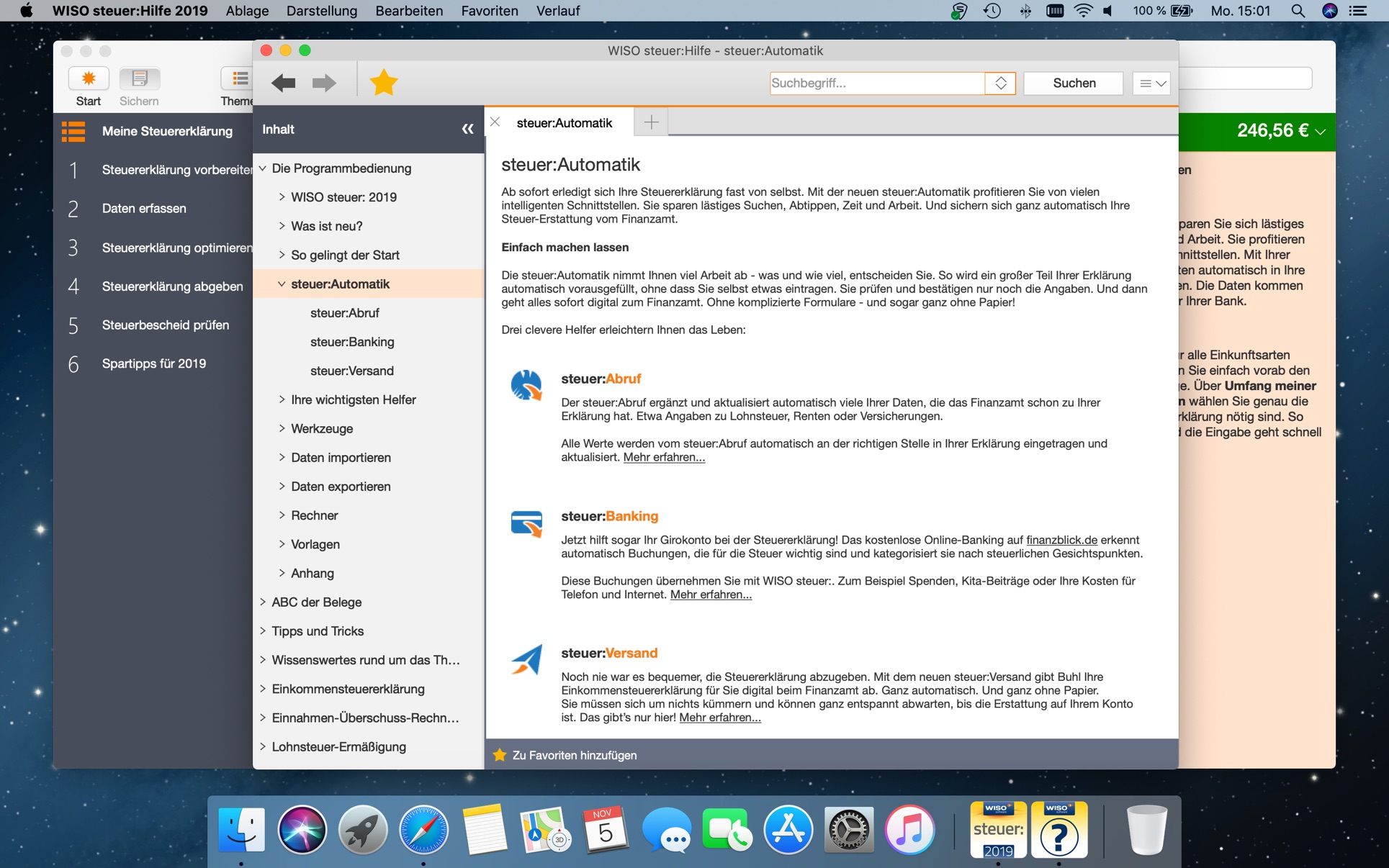The height and width of the screenshot is (868, 1389).
Task: Click the forward arrow navigation icon
Action: coord(324,83)
